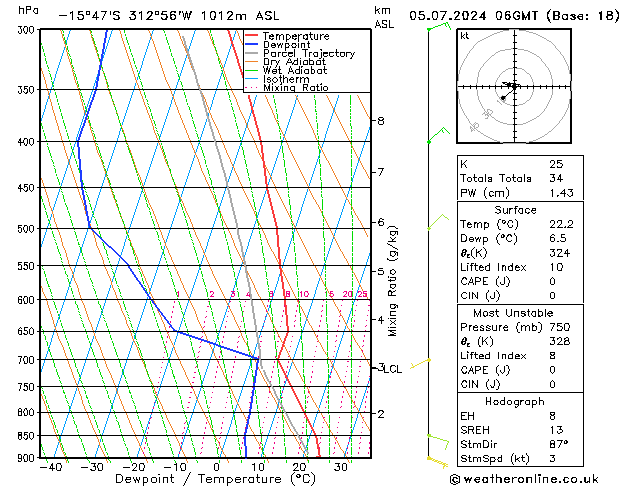Screen dimensions: 629x486
Task: Click the wind barb at 400 hPa level
Action: point(439,135)
